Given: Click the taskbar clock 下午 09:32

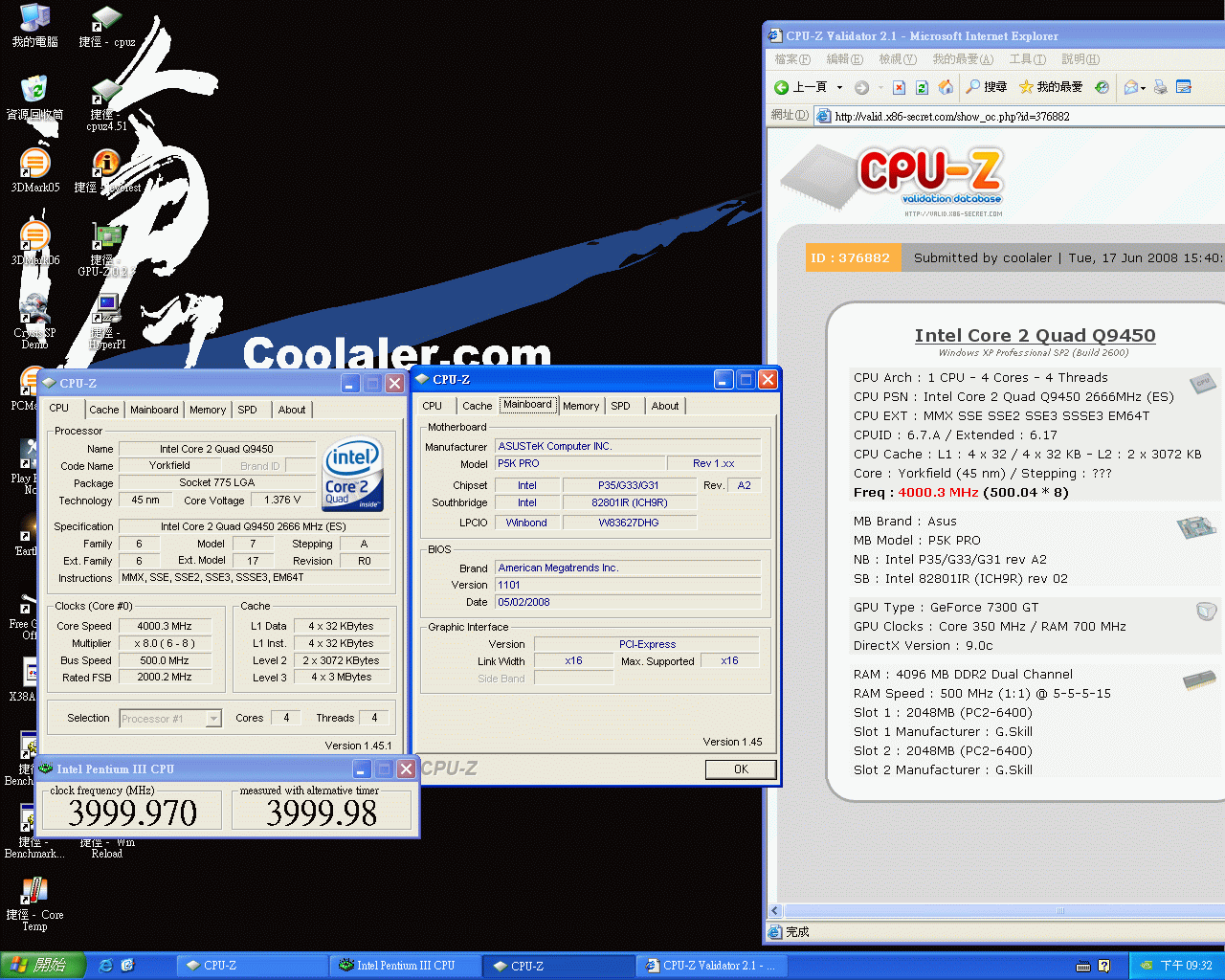Looking at the screenshot, I should (x=1186, y=966).
